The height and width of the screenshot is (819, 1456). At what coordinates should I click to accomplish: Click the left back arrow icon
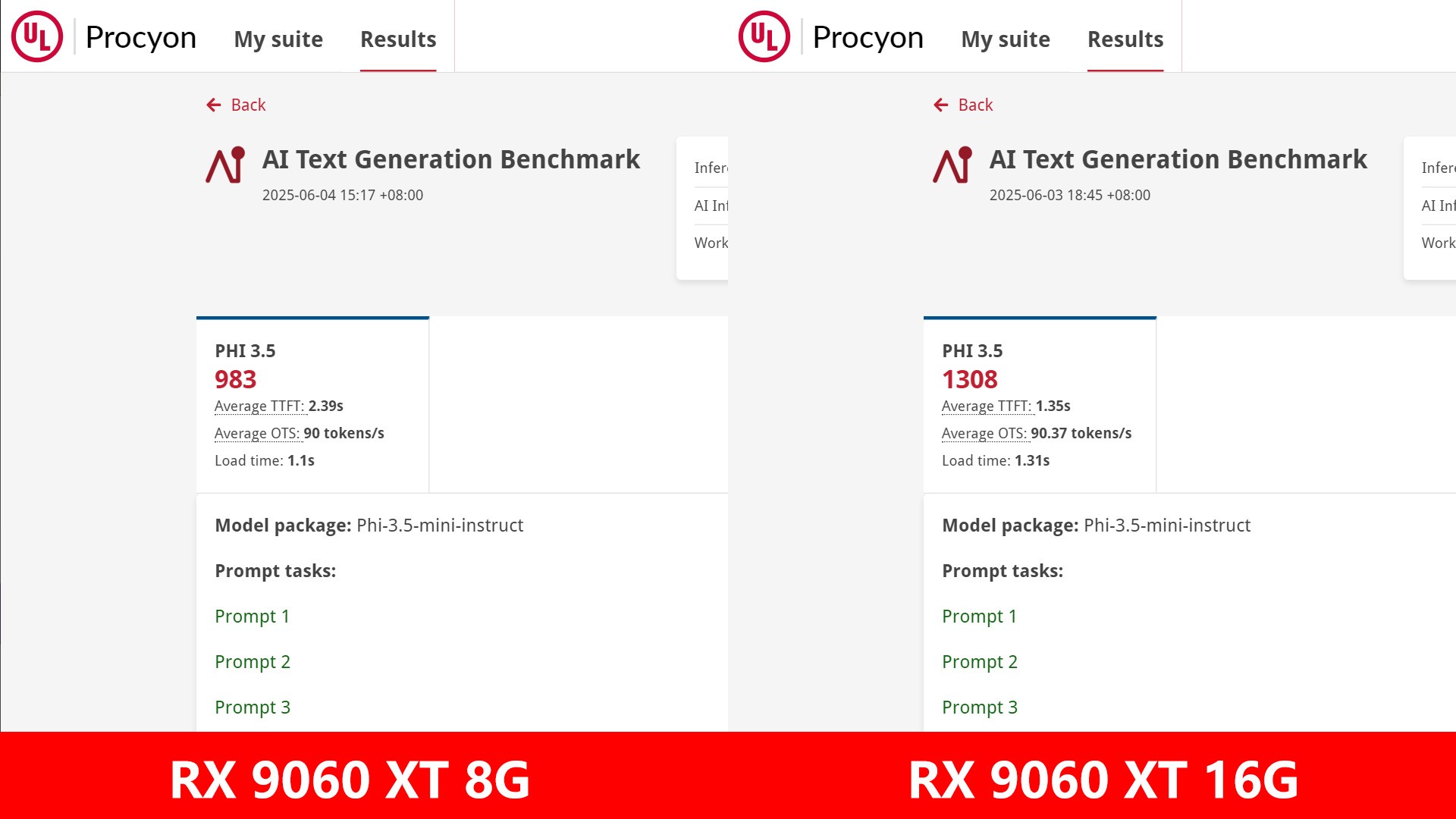click(x=214, y=105)
